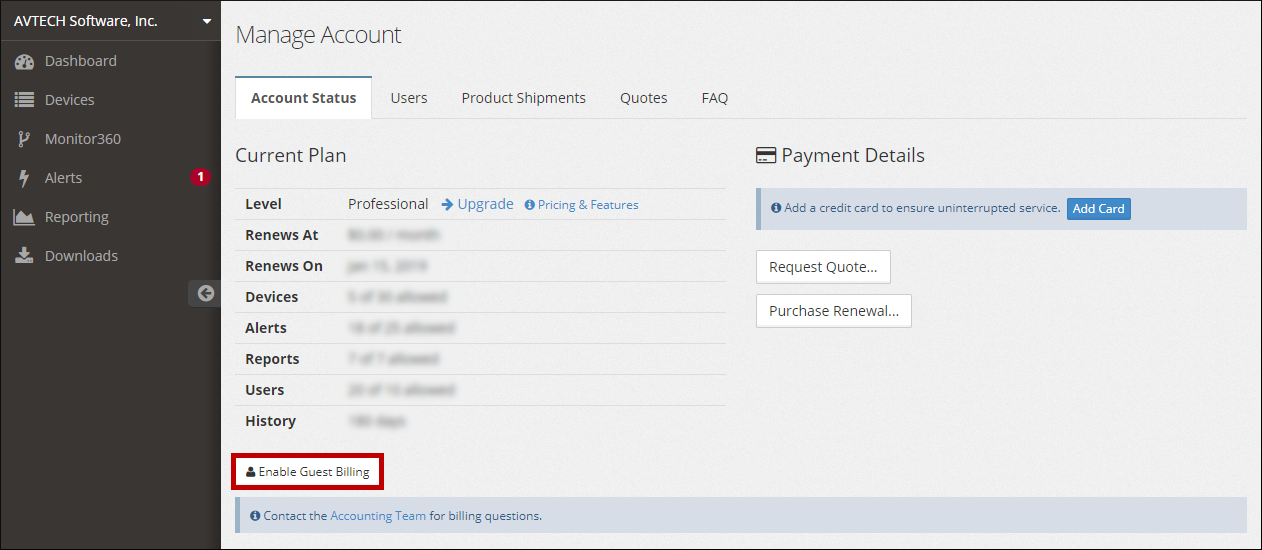
Task: Open the AVTECH Software account dropdown
Action: point(206,21)
